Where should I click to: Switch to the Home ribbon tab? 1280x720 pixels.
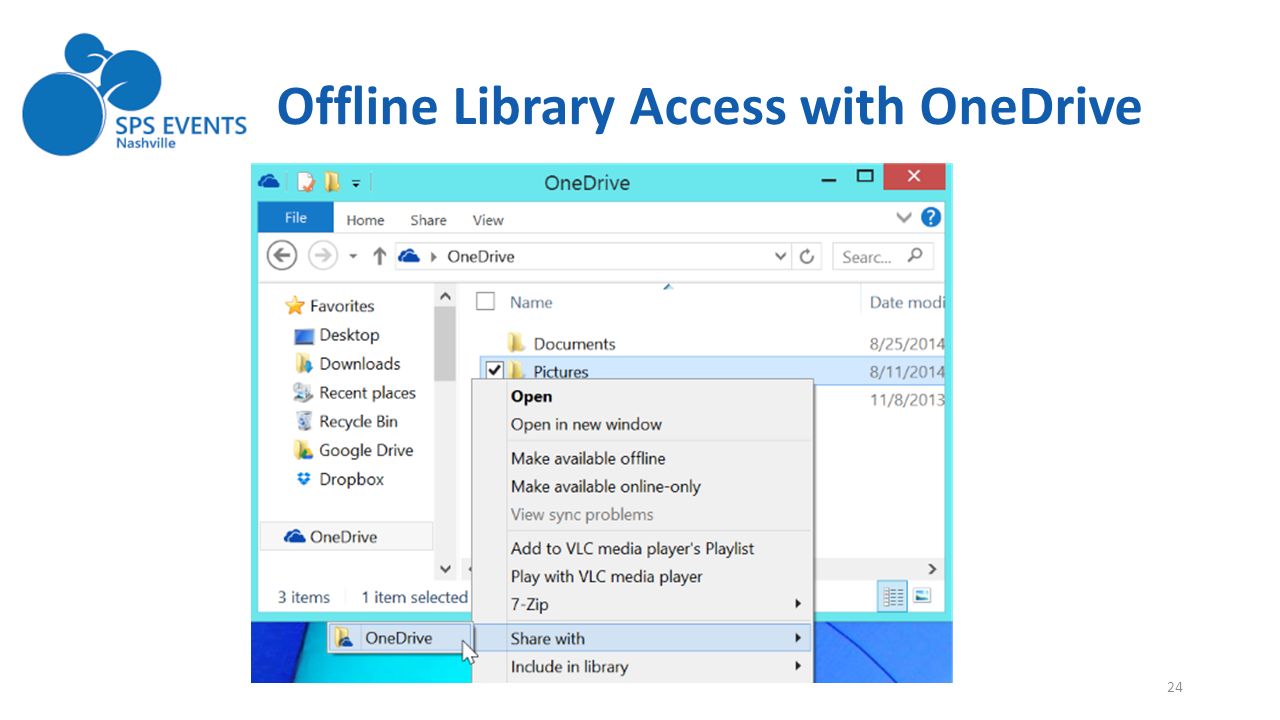pos(365,220)
